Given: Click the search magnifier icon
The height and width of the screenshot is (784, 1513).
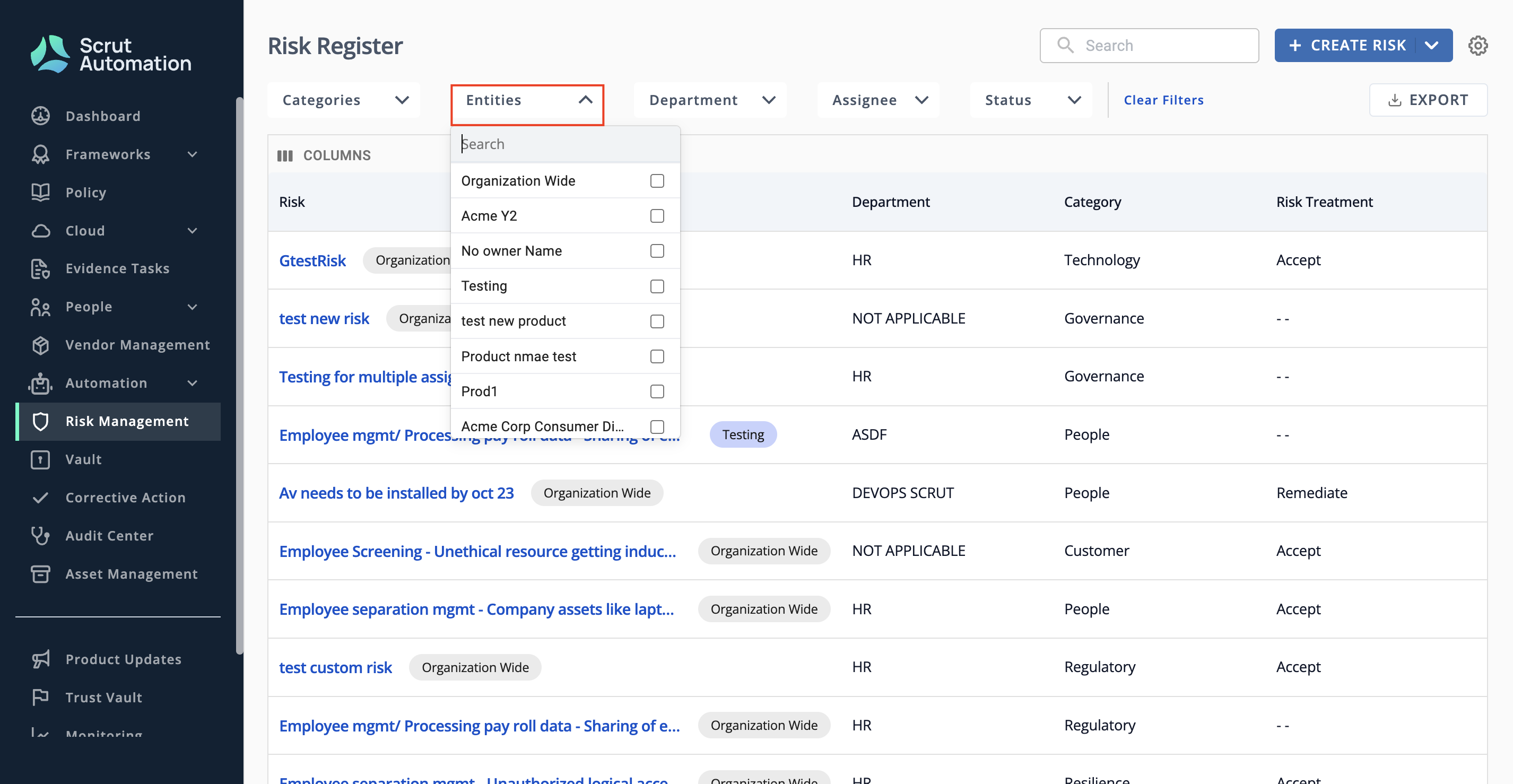Looking at the screenshot, I should [1065, 45].
